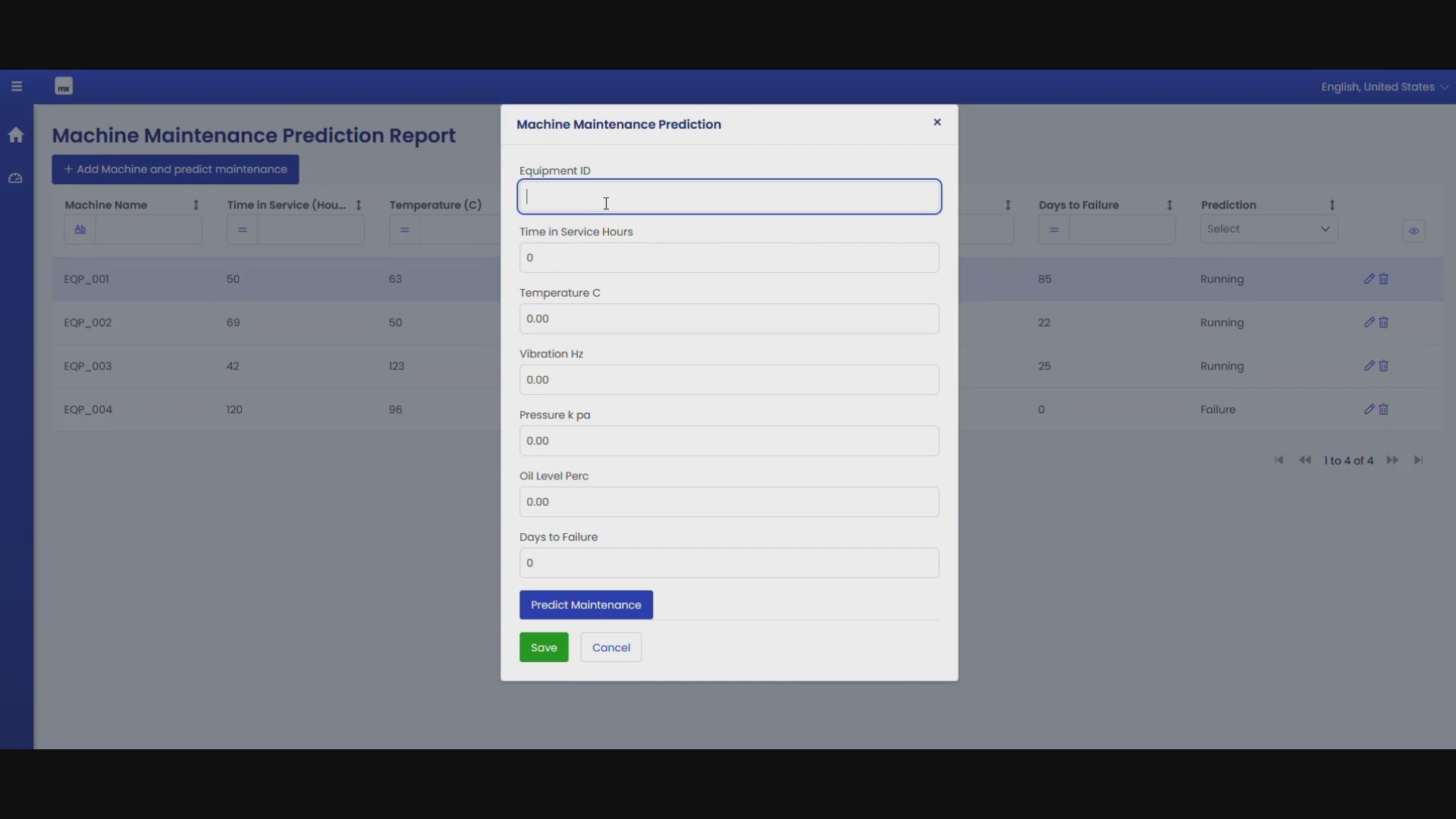Delete EQP_003 row with trash icon
This screenshot has width=1456, height=819.
tap(1384, 366)
